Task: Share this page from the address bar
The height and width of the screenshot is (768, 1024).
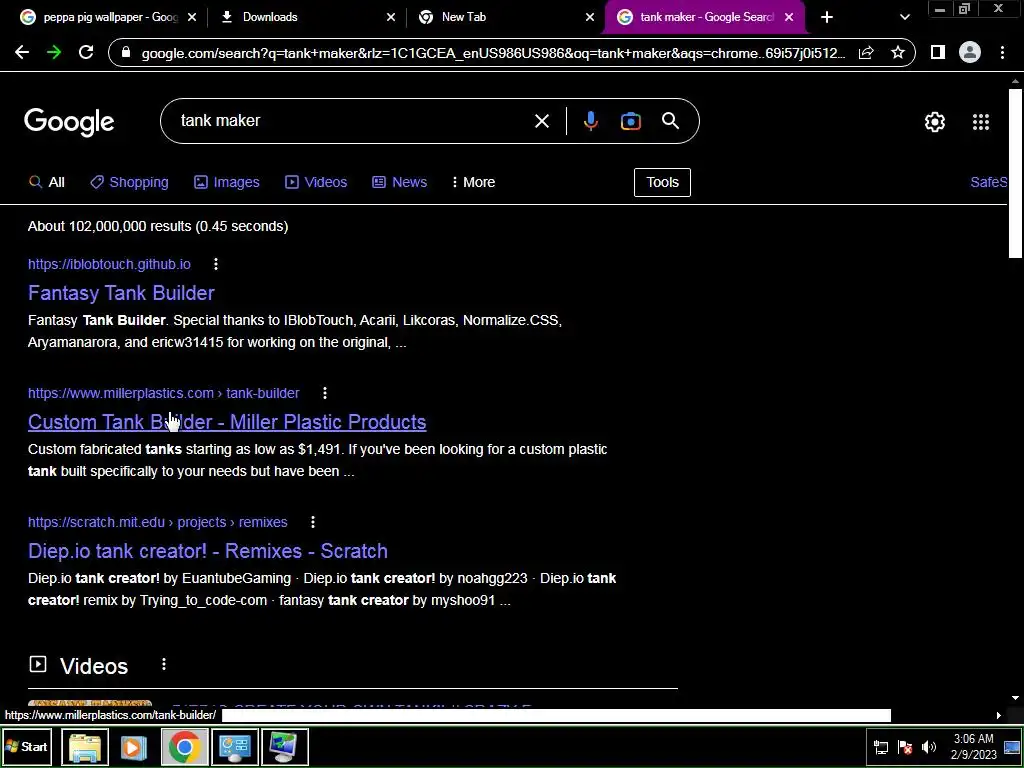Action: point(866,53)
